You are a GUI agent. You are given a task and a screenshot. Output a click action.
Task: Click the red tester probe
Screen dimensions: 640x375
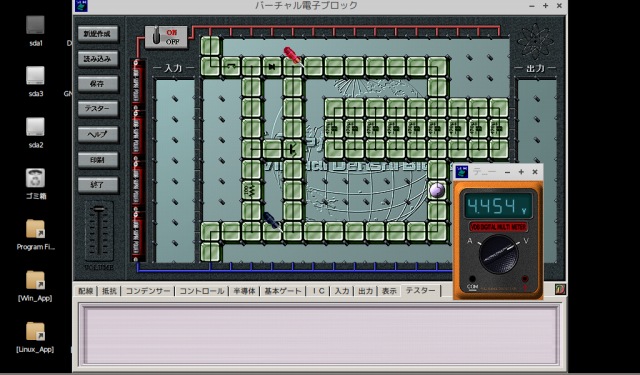click(293, 55)
